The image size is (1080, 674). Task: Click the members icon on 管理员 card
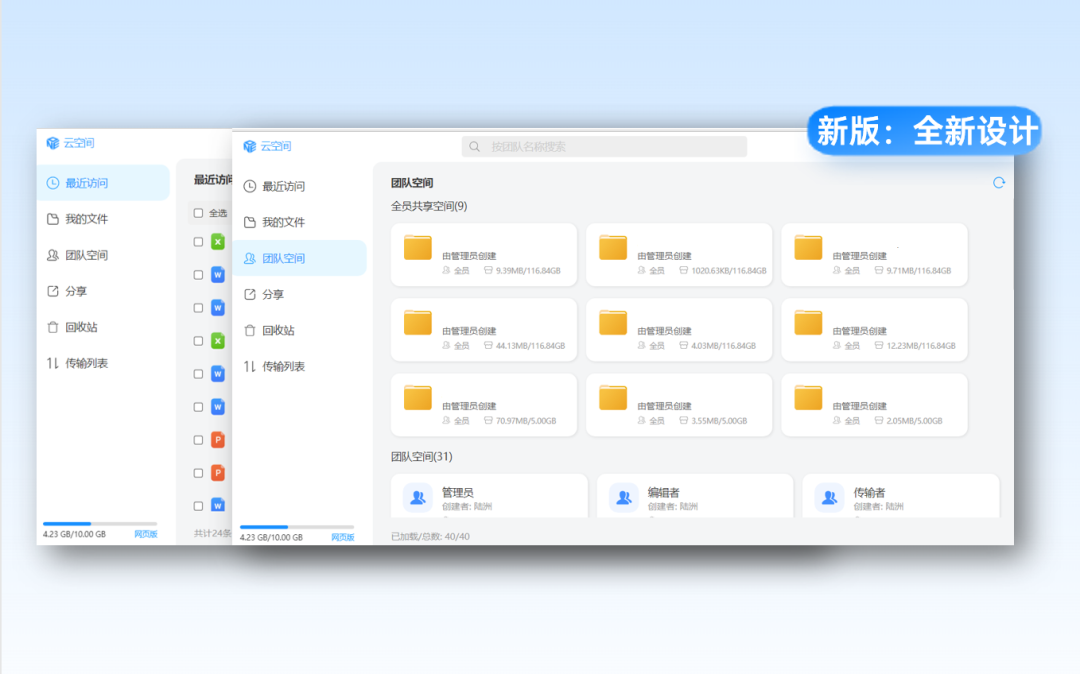point(418,497)
